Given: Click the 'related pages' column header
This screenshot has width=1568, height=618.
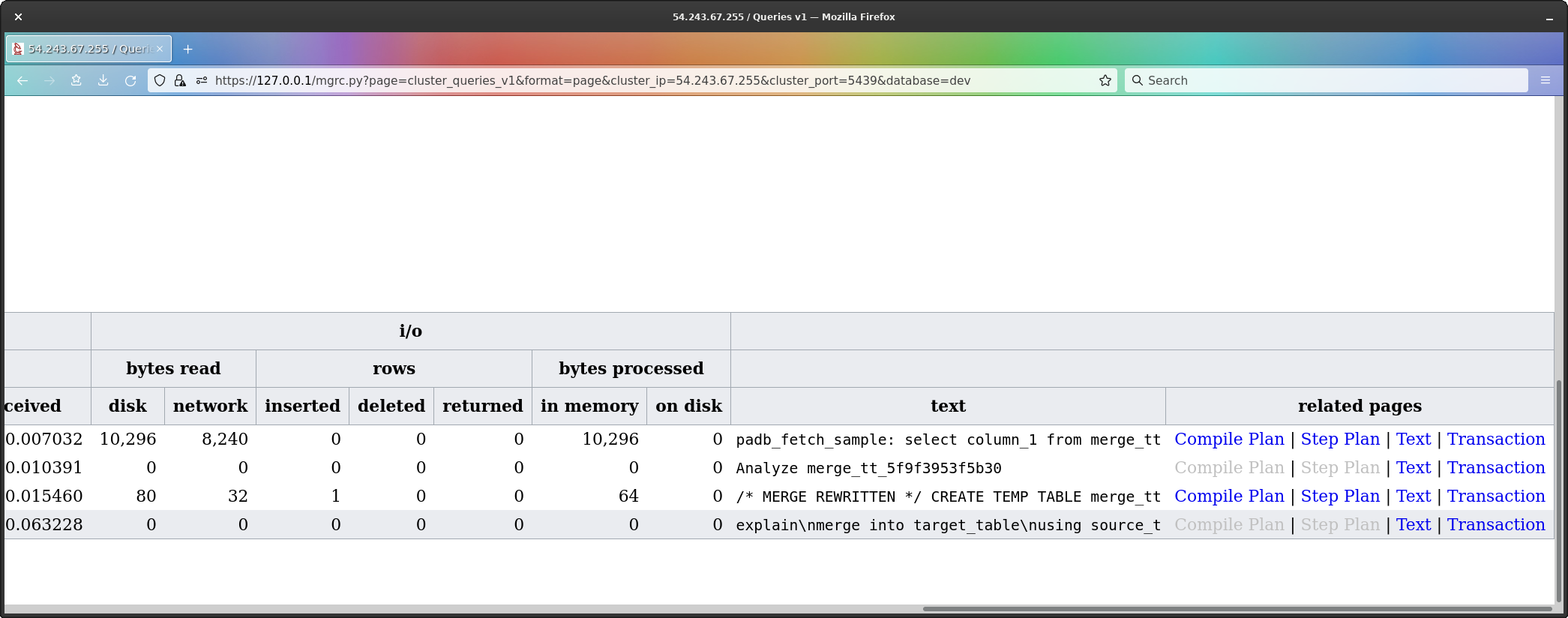Looking at the screenshot, I should tap(1360, 406).
